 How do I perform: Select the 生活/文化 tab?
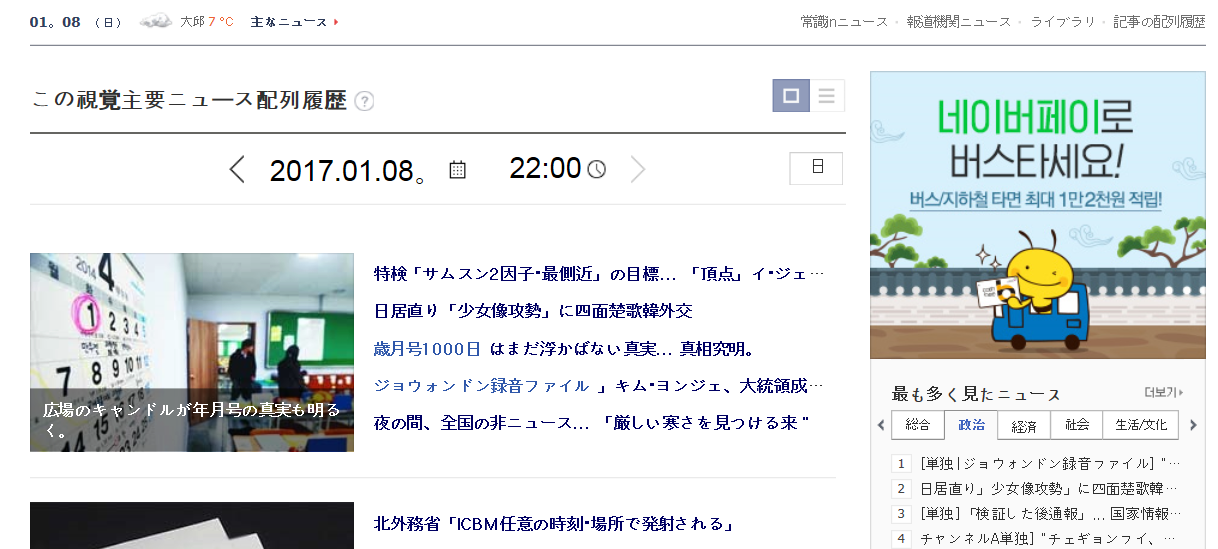point(1141,425)
